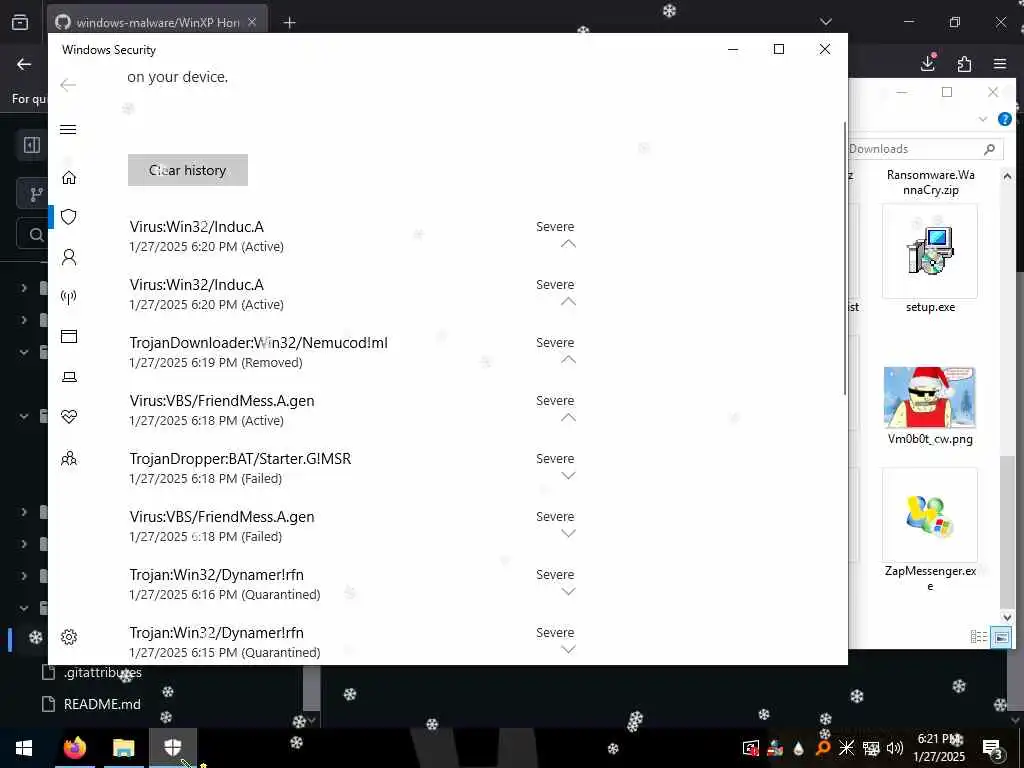Viewport: 1024px width, 768px height.
Task: Open Firefox downloads panel icon
Action: 928,63
